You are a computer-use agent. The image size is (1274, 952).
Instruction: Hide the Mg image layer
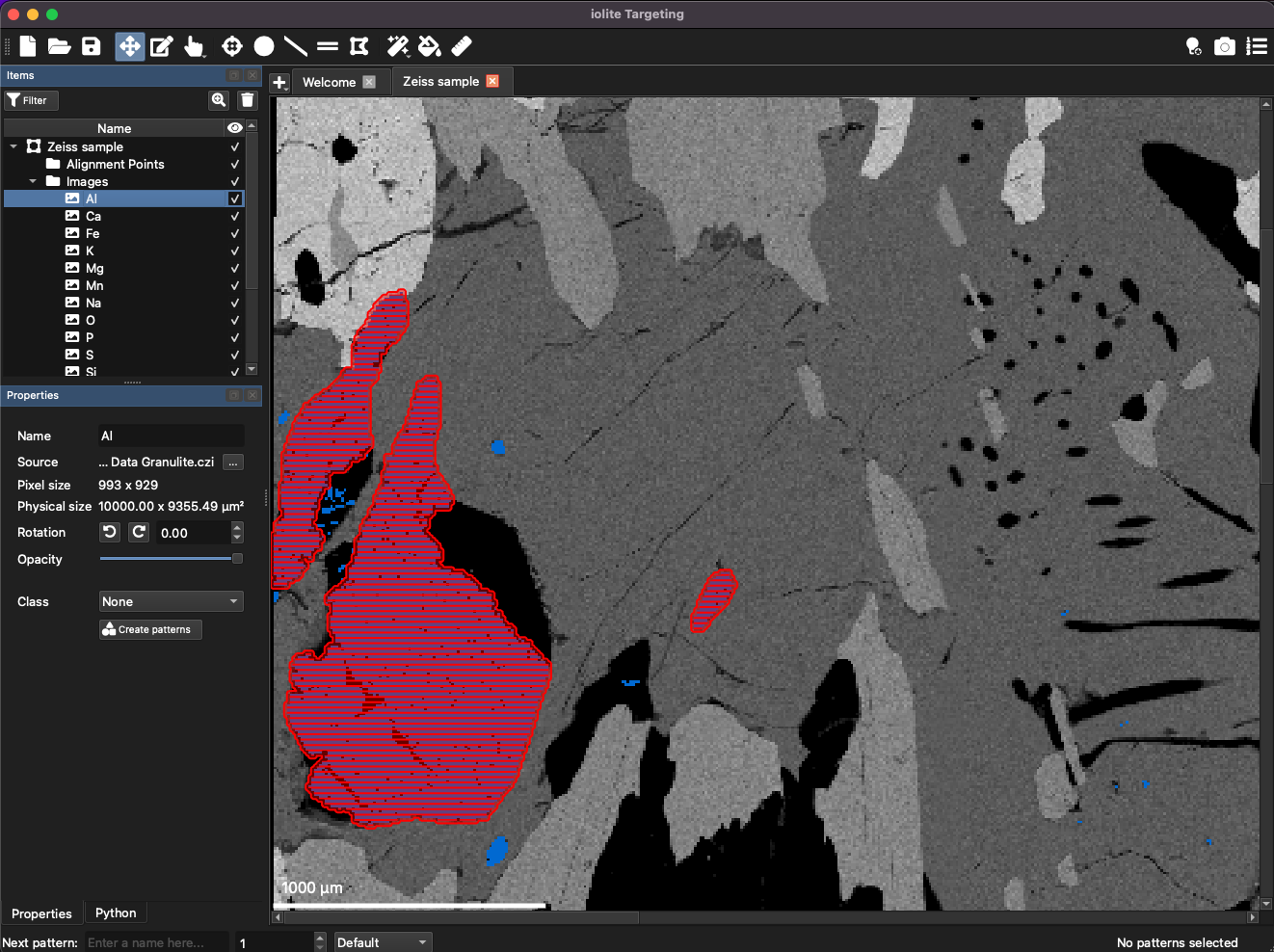tap(234, 268)
